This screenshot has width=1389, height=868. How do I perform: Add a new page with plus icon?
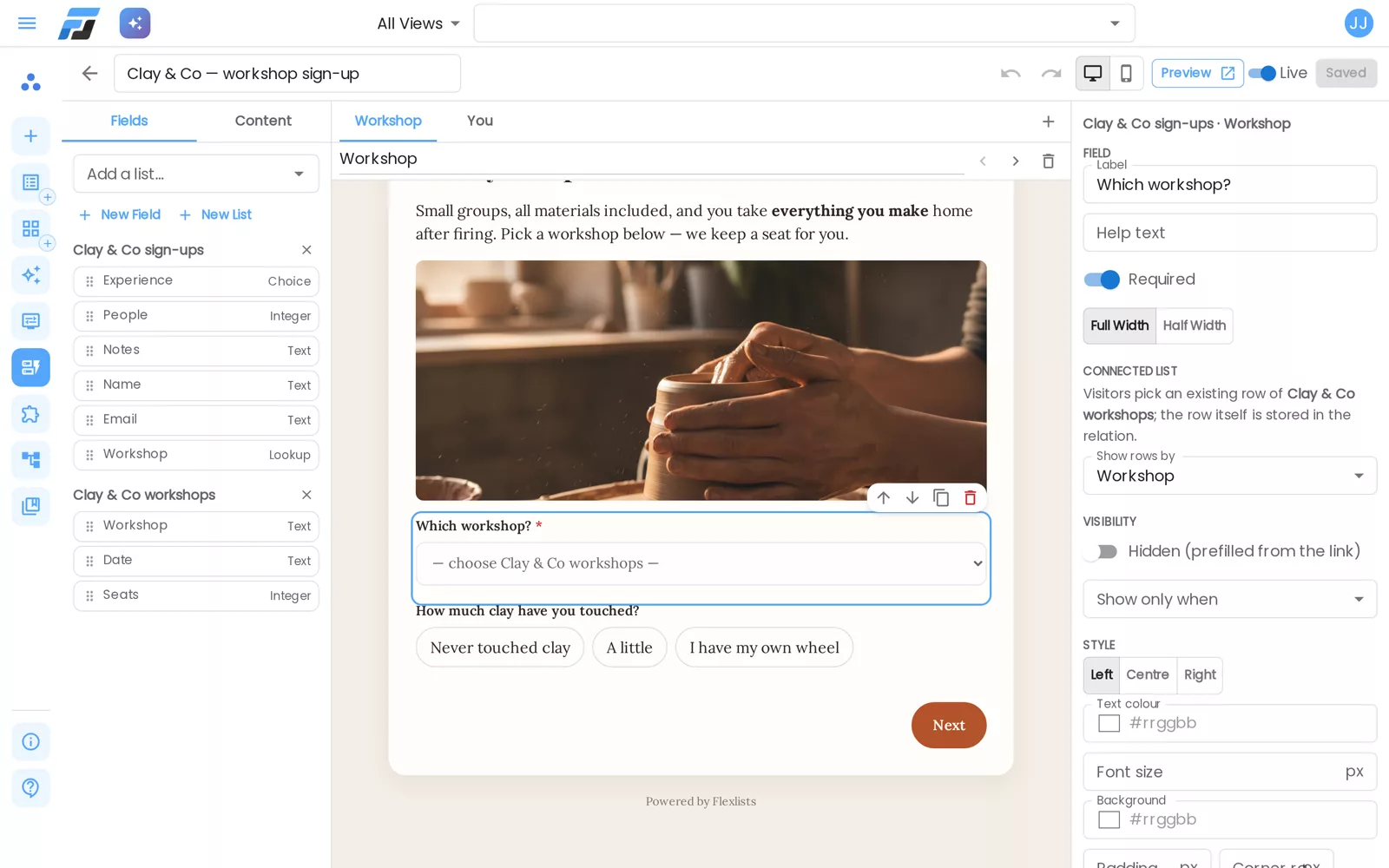(x=1049, y=122)
